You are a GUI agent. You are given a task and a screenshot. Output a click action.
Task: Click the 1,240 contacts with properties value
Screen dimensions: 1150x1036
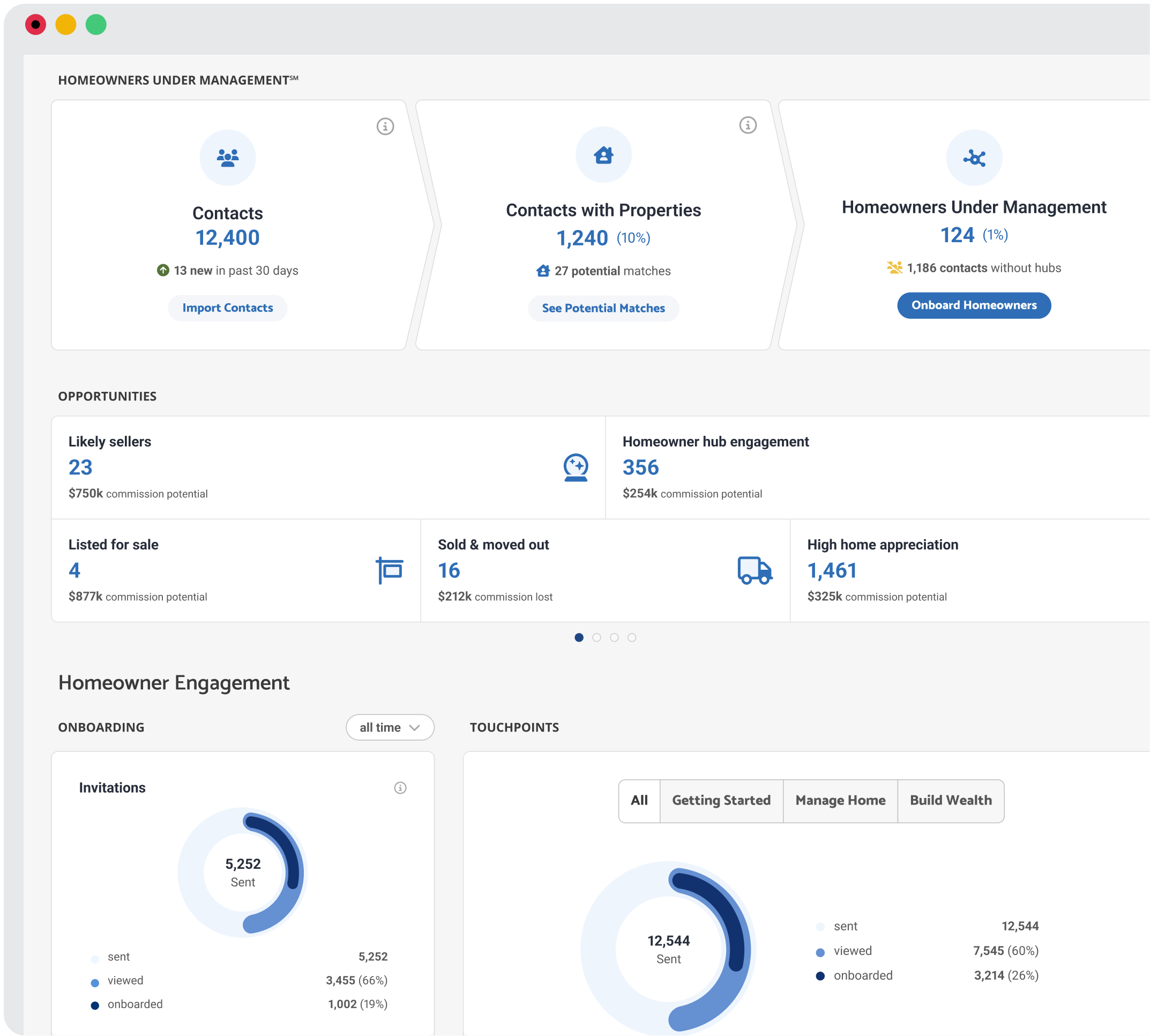582,238
